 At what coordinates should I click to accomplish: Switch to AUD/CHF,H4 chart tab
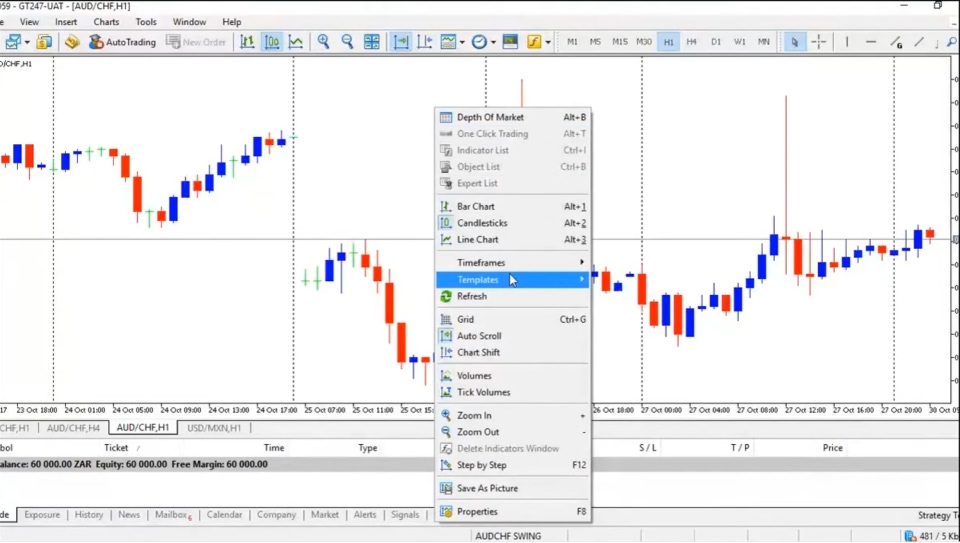pos(73,428)
